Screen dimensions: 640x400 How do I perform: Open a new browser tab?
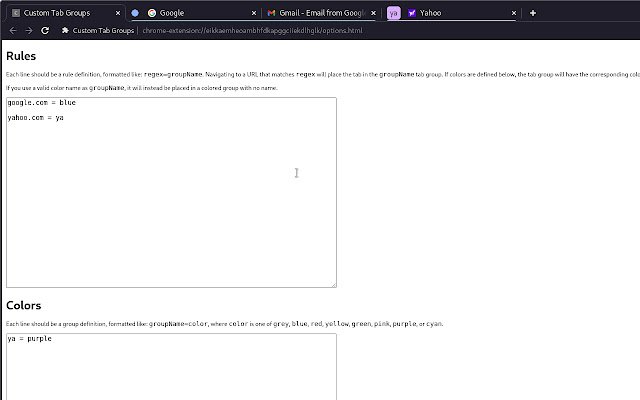tap(533, 13)
